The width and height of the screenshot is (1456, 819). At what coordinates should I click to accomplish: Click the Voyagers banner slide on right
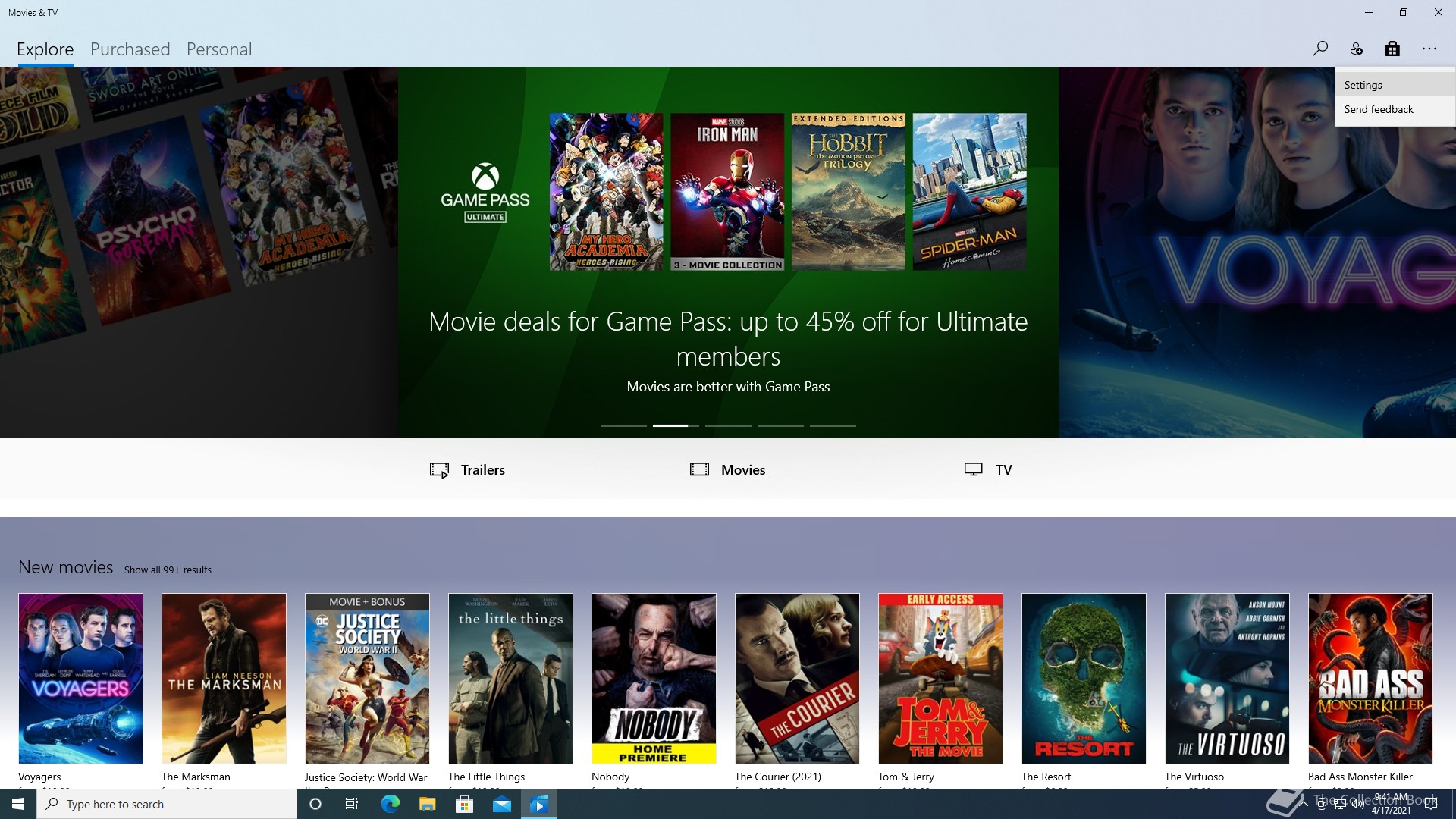tap(1257, 253)
